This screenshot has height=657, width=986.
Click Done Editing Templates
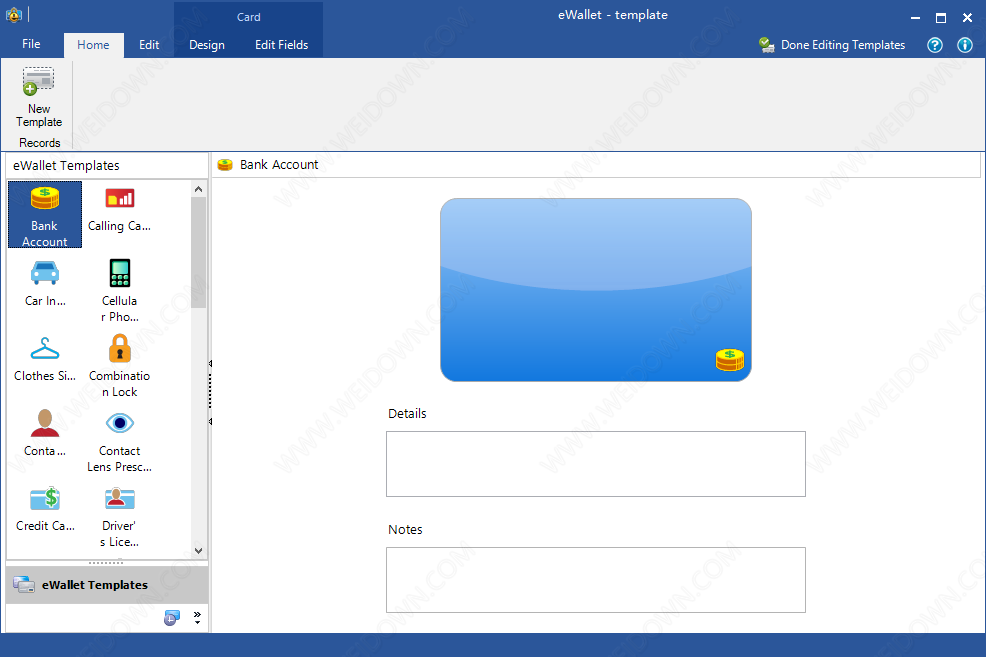pos(831,45)
